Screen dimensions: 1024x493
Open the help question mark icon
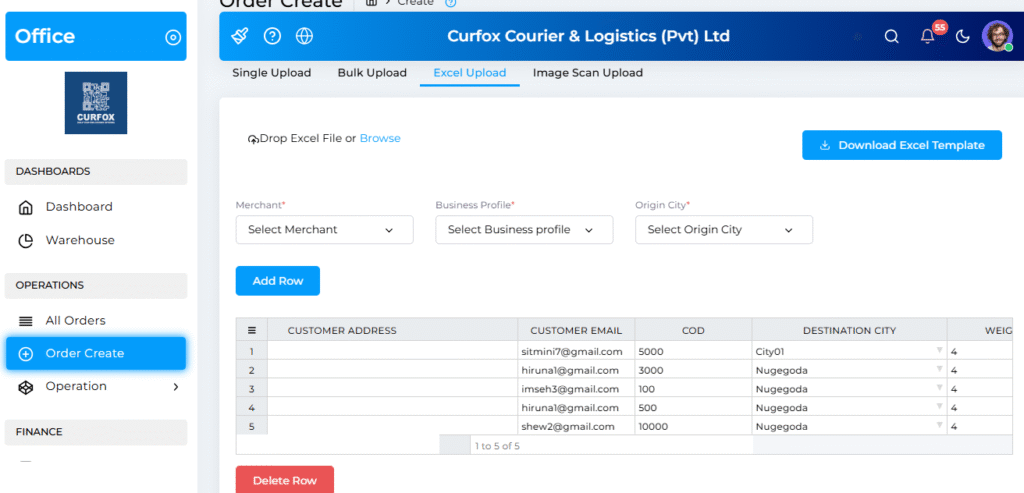[272, 36]
